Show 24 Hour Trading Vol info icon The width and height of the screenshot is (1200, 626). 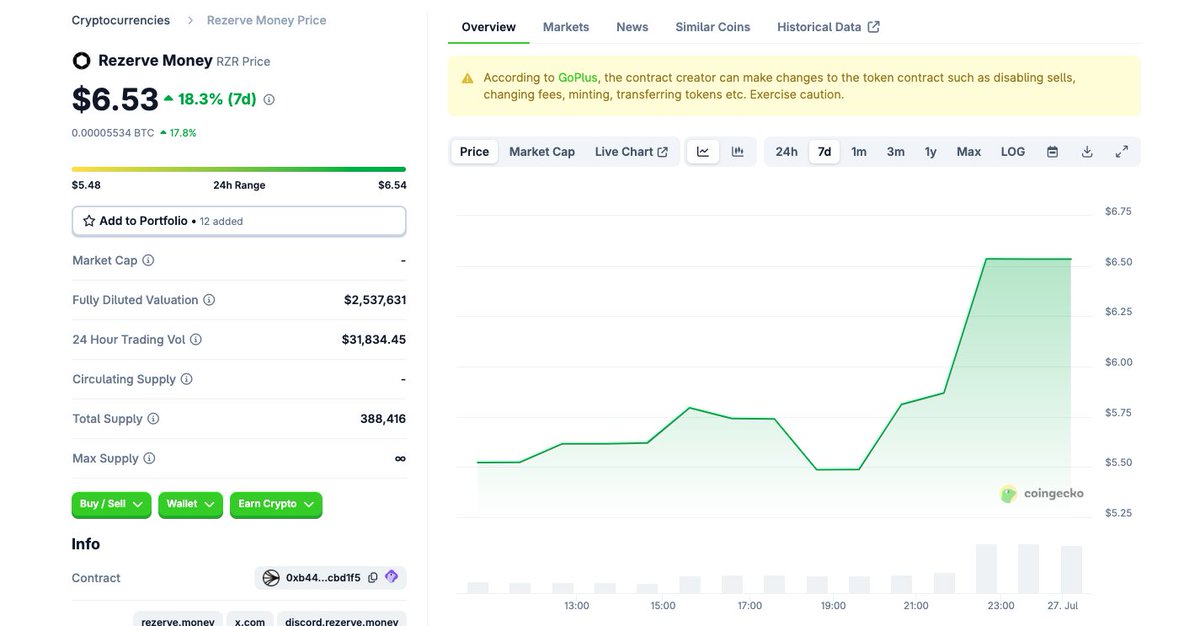(x=196, y=340)
